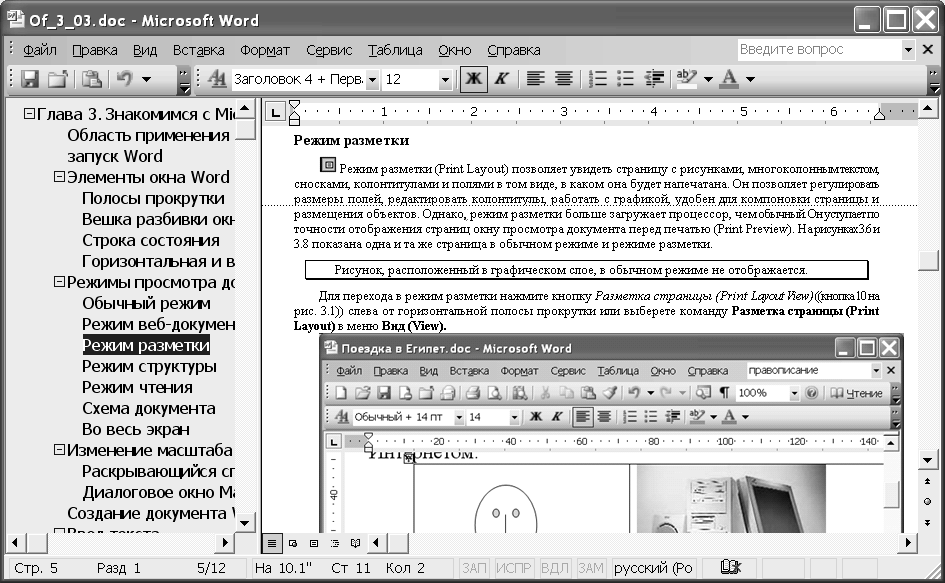Open the highlight color dropdown arrow
The width and height of the screenshot is (945, 583).
pos(708,79)
